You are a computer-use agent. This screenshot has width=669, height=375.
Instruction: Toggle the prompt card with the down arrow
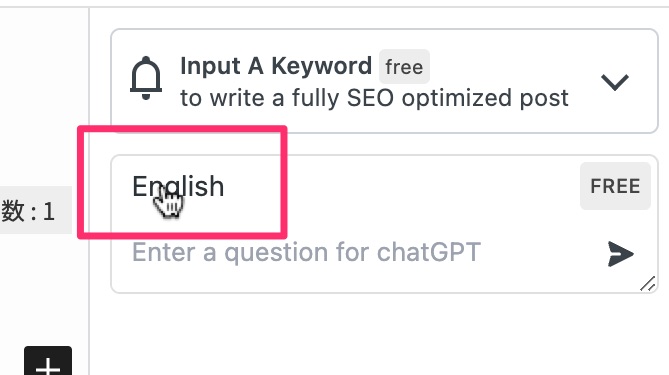tap(615, 82)
